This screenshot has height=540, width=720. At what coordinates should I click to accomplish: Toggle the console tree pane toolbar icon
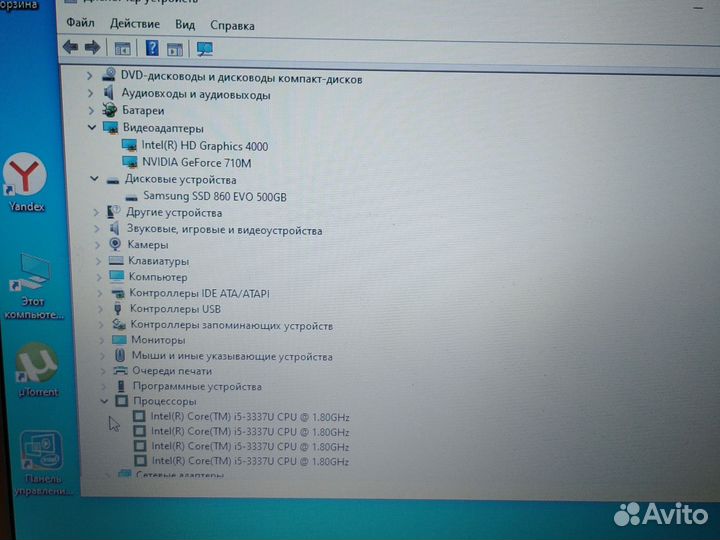[x=123, y=48]
